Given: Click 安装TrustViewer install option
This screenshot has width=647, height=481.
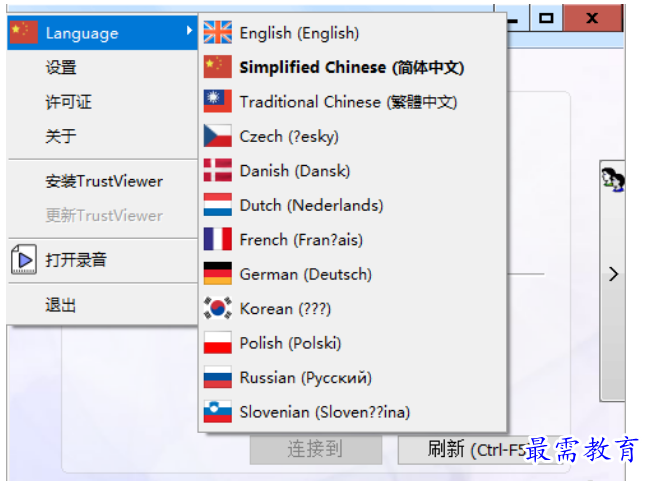Looking at the screenshot, I should coord(103,181).
